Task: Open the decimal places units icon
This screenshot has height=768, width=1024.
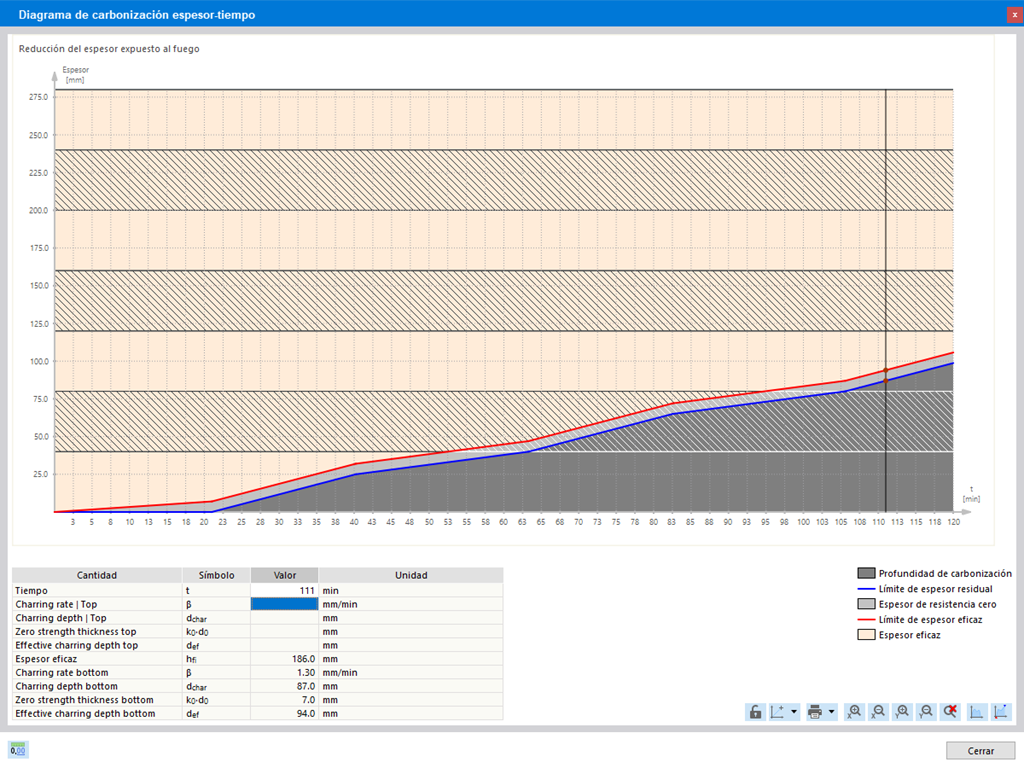Action: (17, 750)
